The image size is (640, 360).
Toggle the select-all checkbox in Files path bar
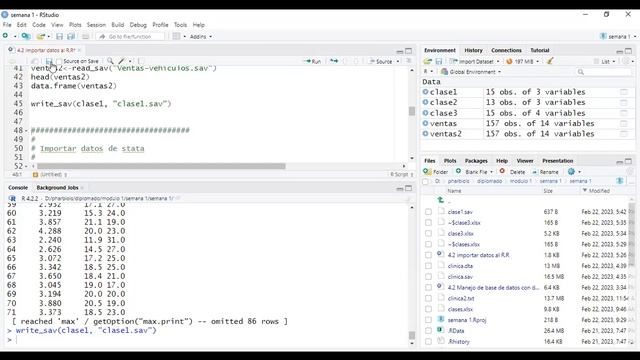coord(426,181)
